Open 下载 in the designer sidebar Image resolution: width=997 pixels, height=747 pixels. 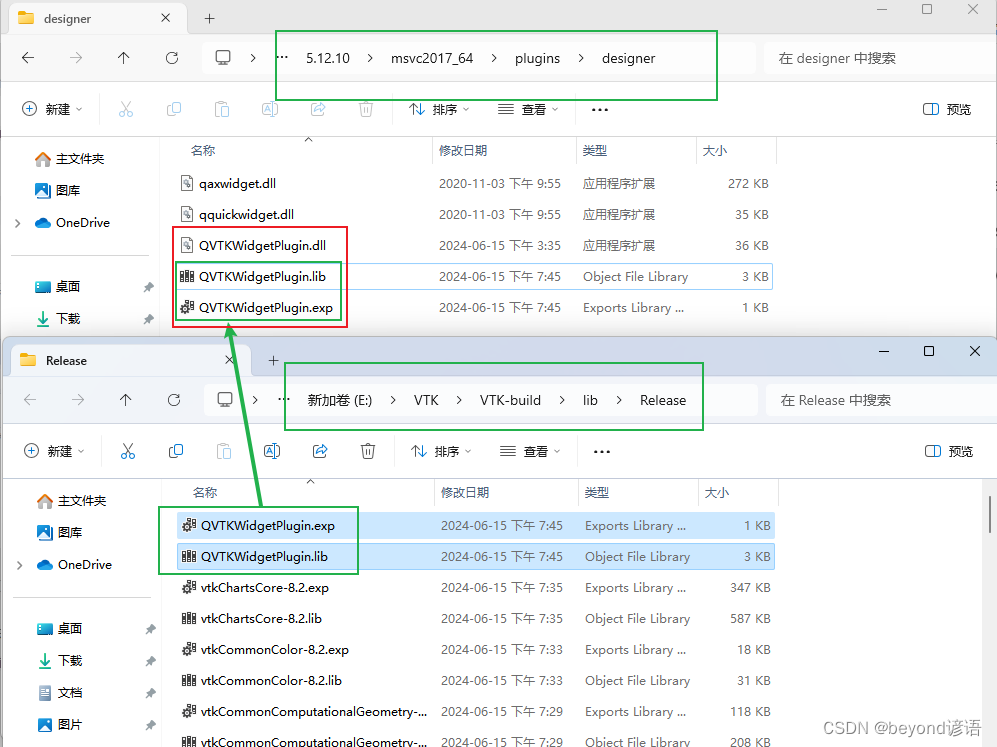click(x=57, y=319)
